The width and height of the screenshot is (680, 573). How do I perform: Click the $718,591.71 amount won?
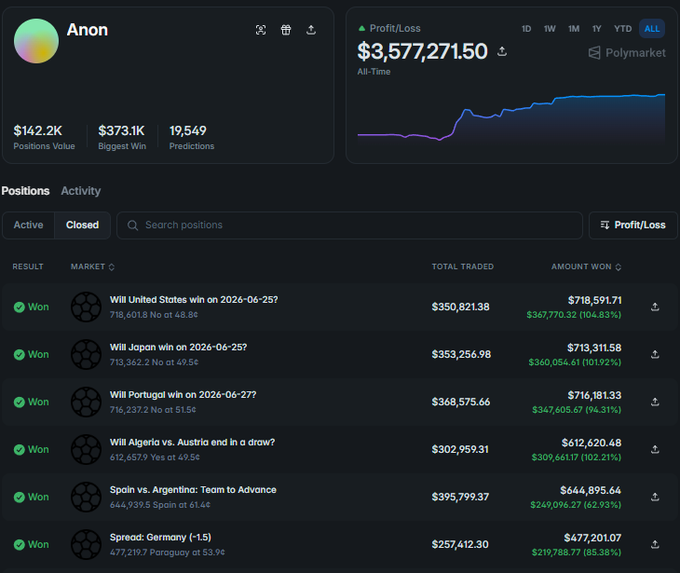click(x=595, y=300)
